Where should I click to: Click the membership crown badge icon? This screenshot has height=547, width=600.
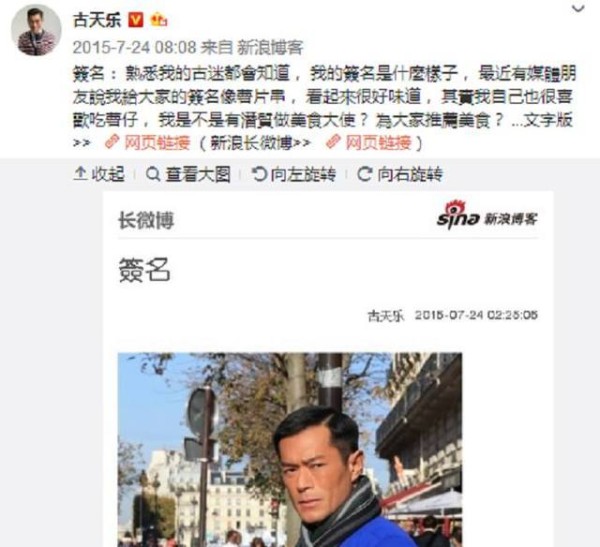[x=158, y=19]
